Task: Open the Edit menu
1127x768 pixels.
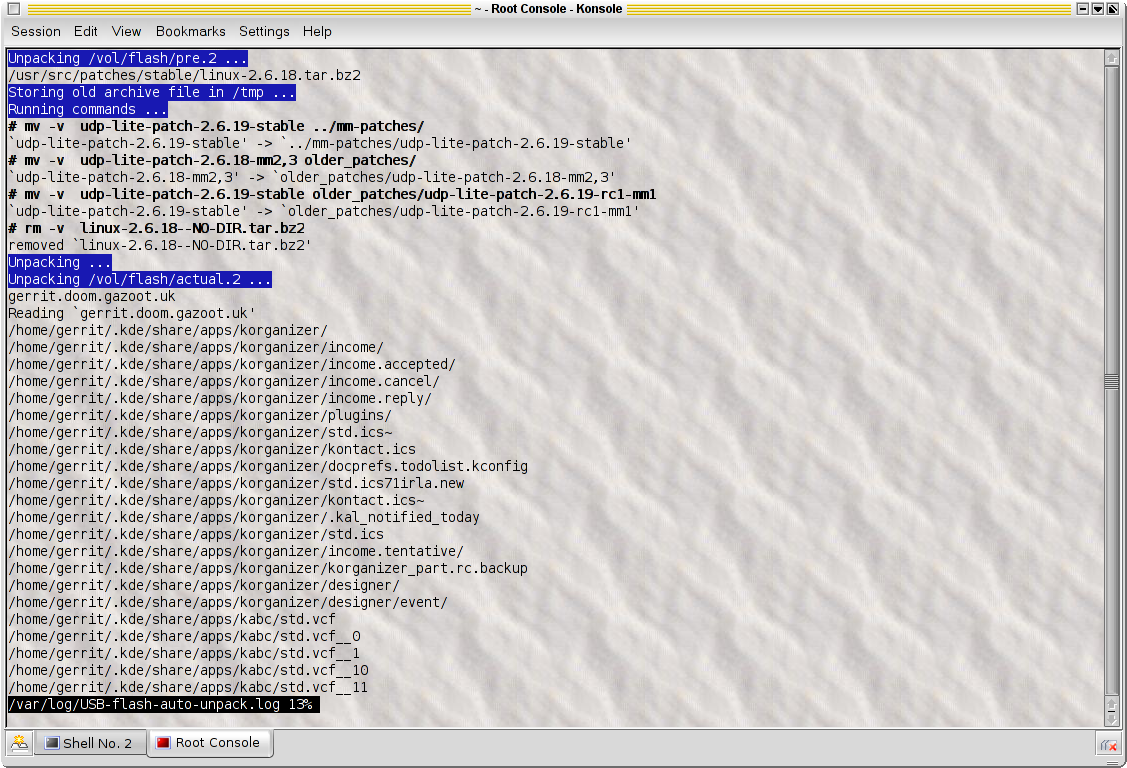Action: click(x=86, y=32)
